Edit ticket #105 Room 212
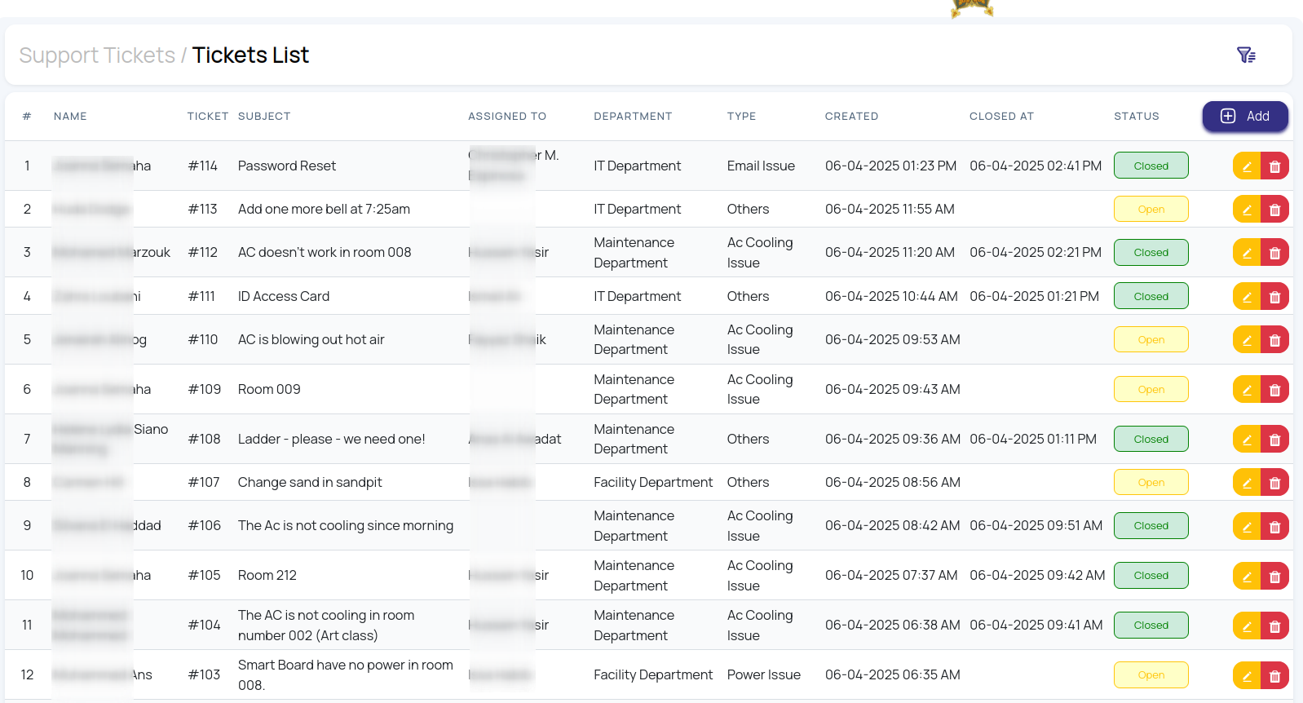The height and width of the screenshot is (703, 1303). 1247,576
